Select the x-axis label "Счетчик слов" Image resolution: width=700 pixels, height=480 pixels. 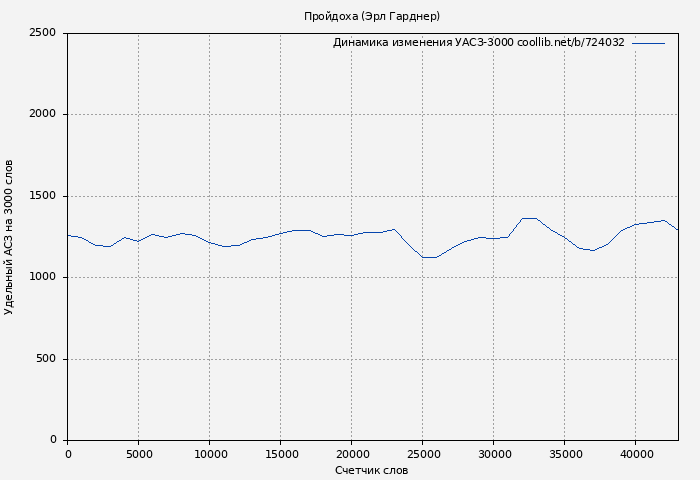(x=371, y=470)
